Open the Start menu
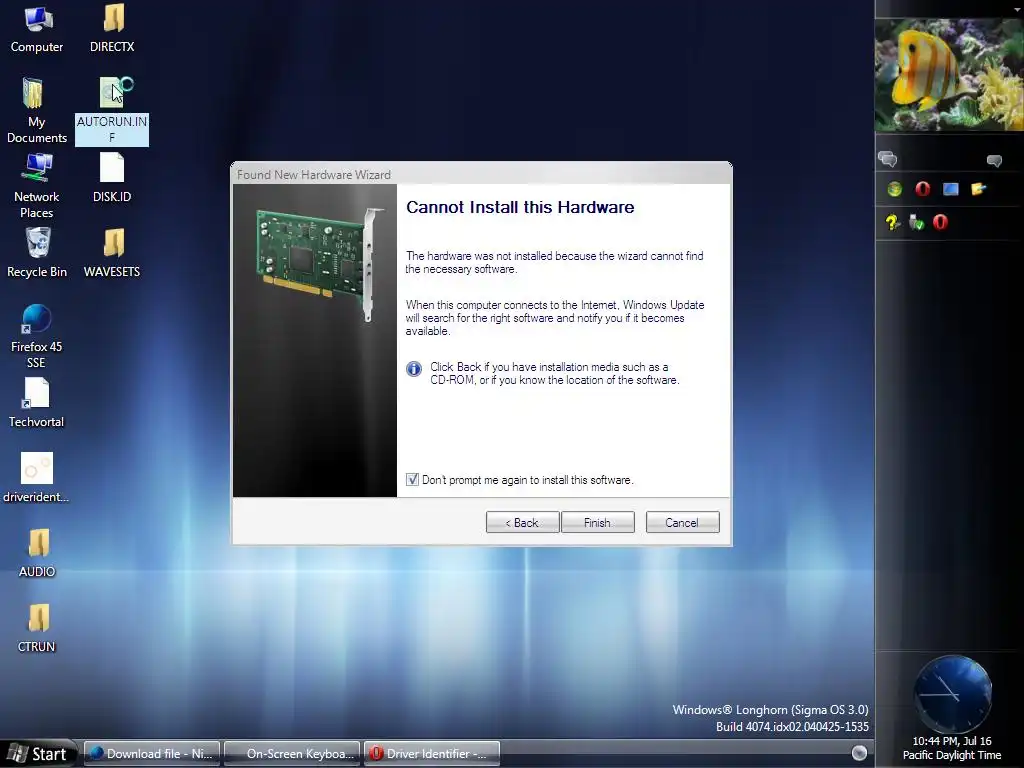The width and height of the screenshot is (1024, 768). coord(38,754)
